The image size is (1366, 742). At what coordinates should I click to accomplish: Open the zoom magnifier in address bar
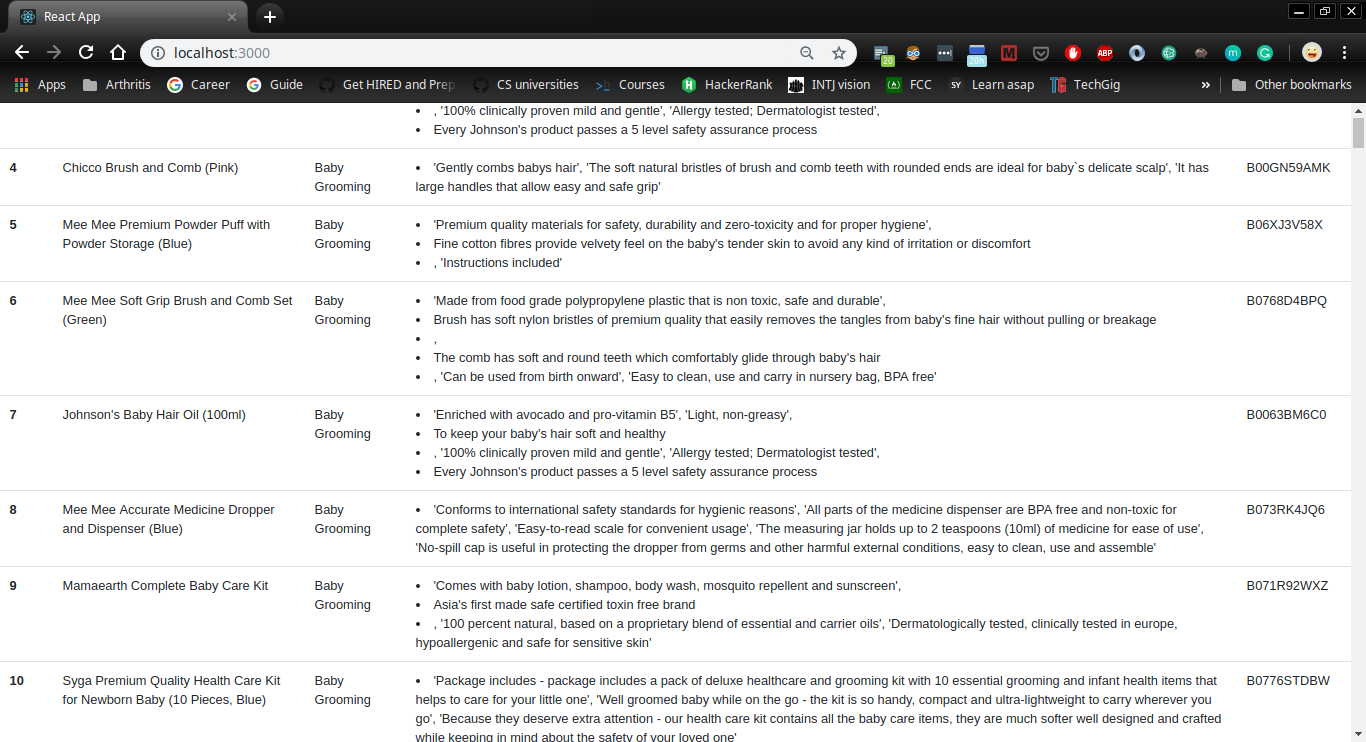click(807, 53)
